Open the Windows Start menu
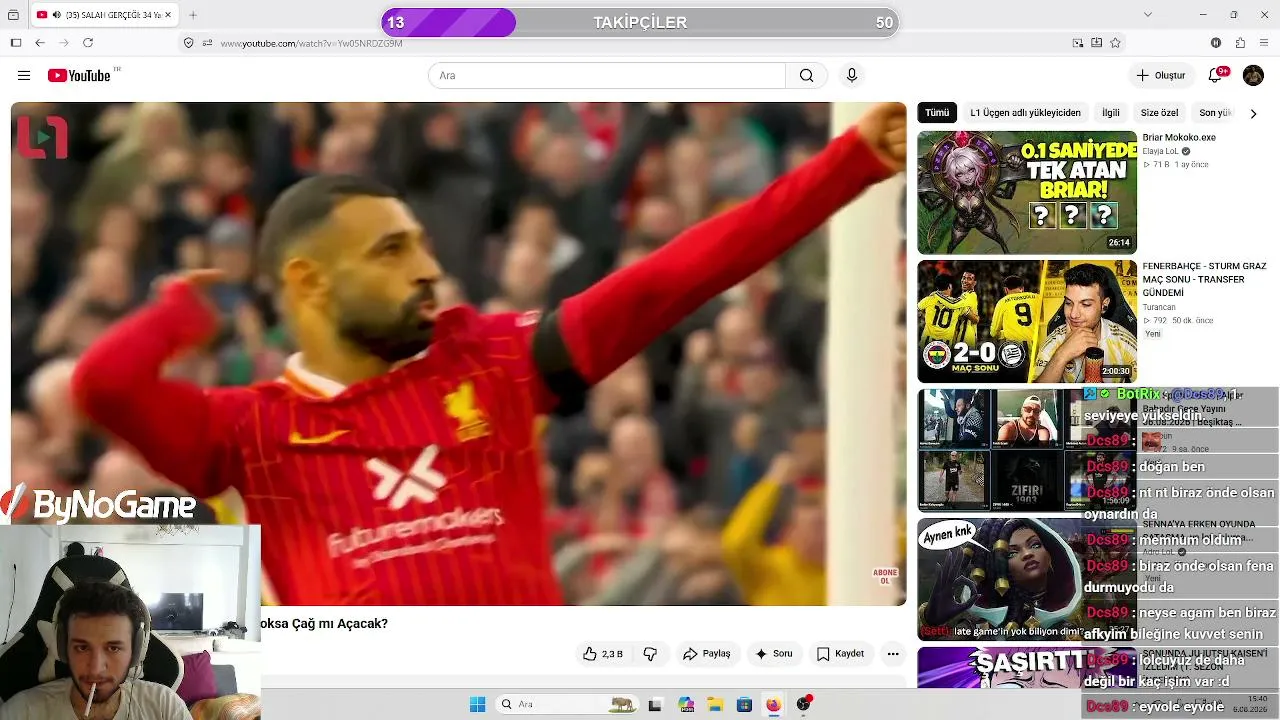Viewport: 1280px width, 720px height. 478,705
